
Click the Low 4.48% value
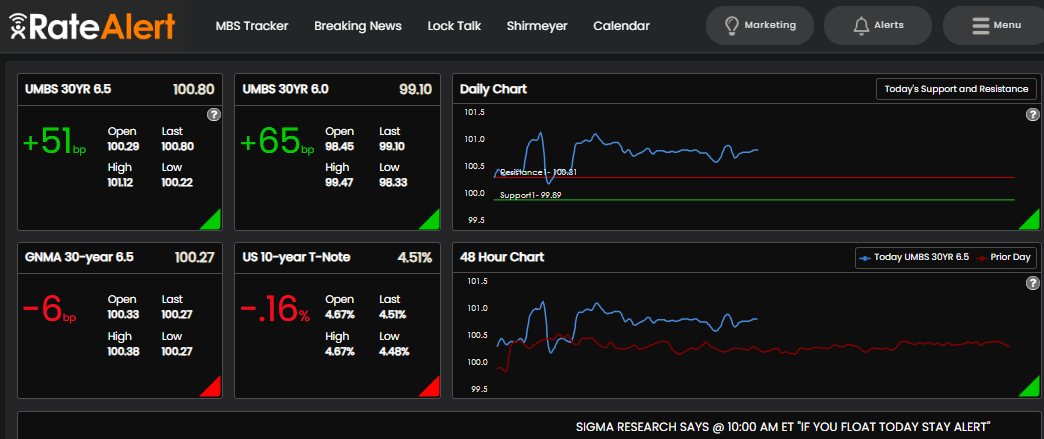coord(394,352)
